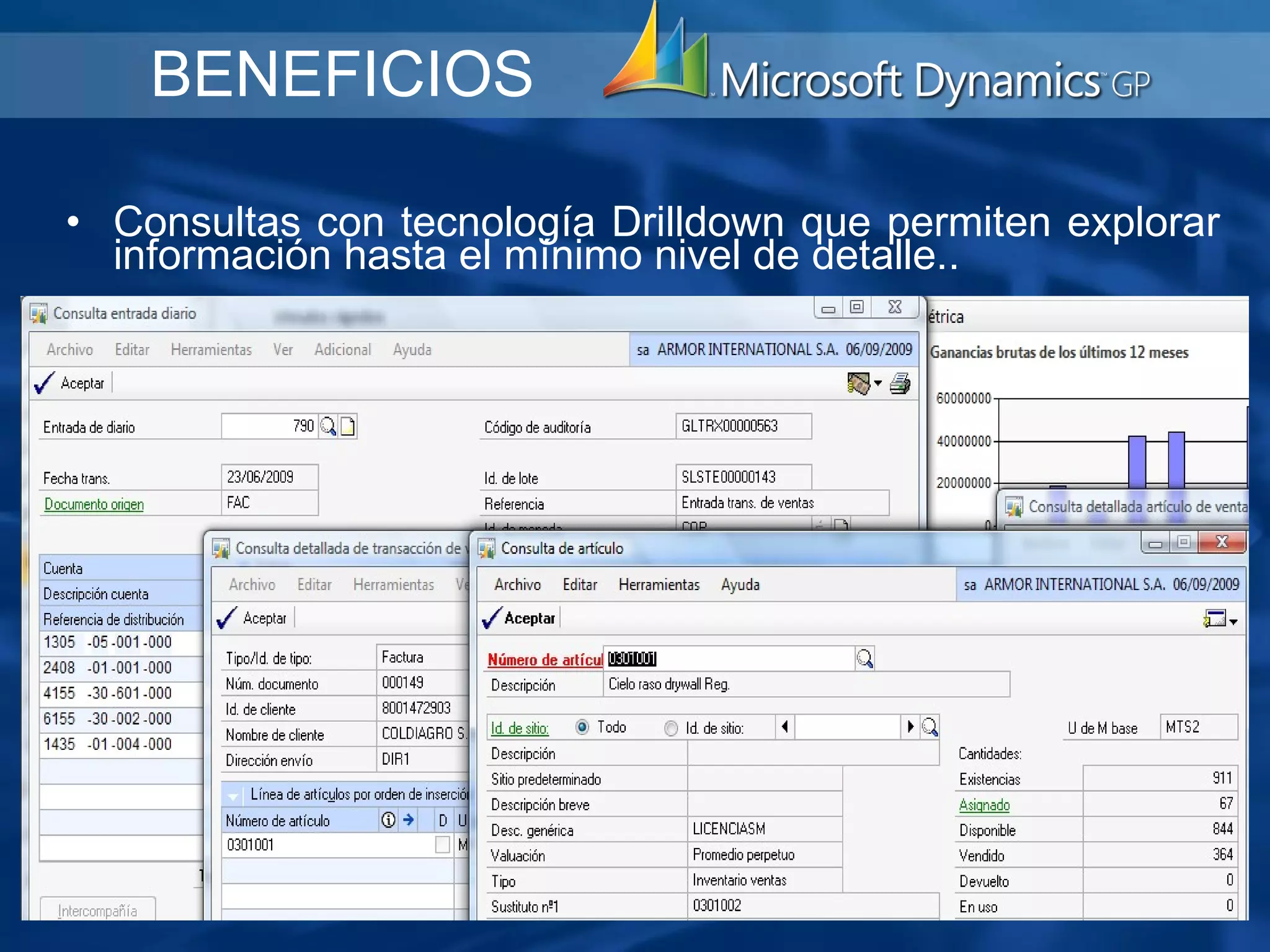Expand Línea de artículos por orden dropdown
This screenshot has width=1270, height=952.
[x=233, y=796]
